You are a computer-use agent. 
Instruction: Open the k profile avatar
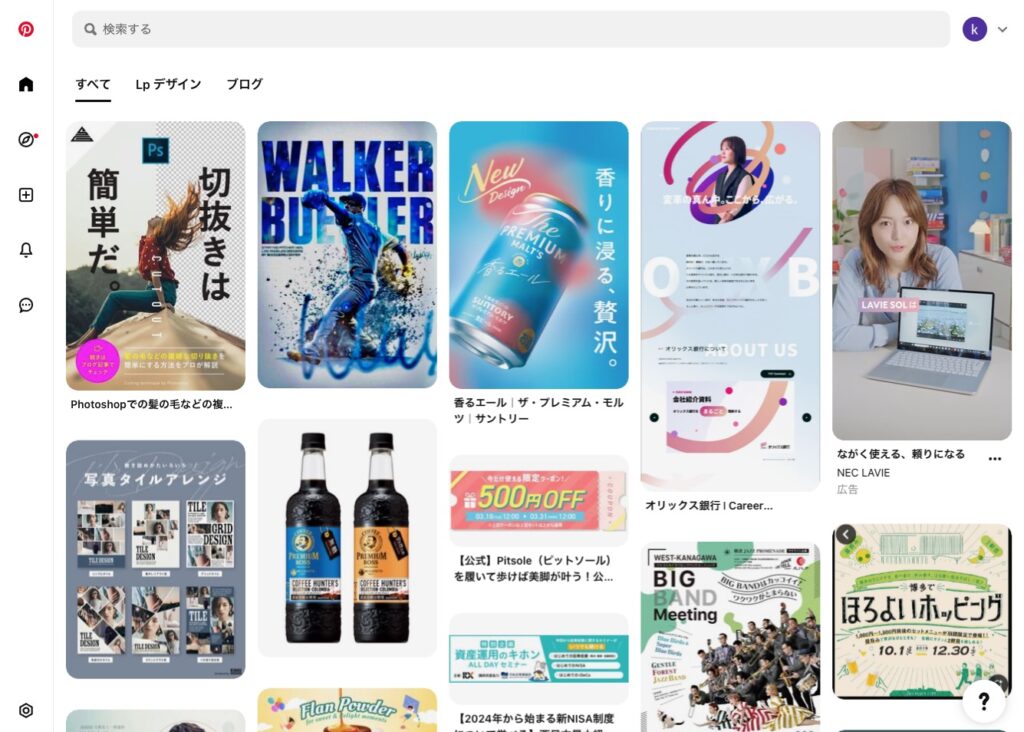[x=974, y=29]
